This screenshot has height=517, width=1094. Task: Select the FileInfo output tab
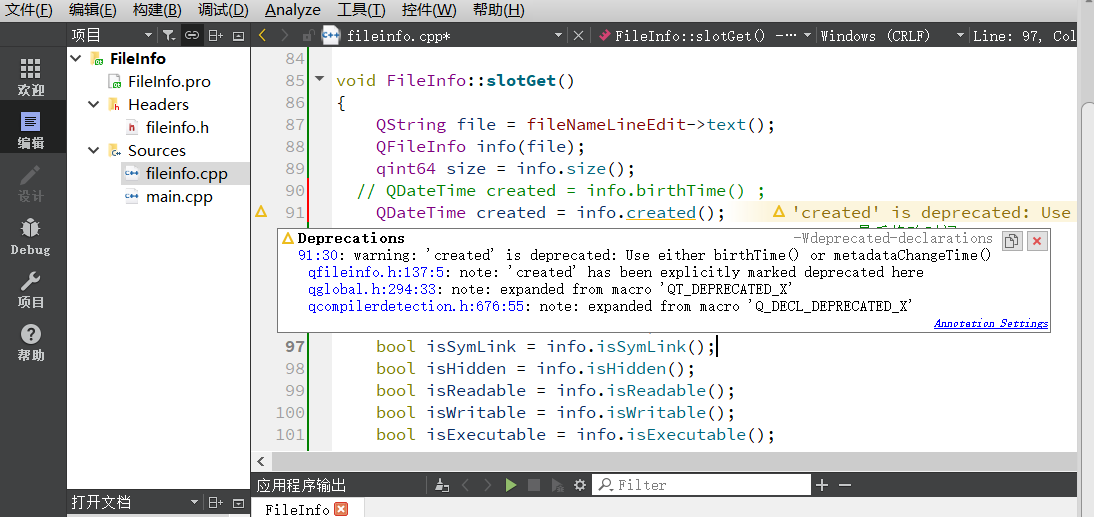[x=297, y=509]
